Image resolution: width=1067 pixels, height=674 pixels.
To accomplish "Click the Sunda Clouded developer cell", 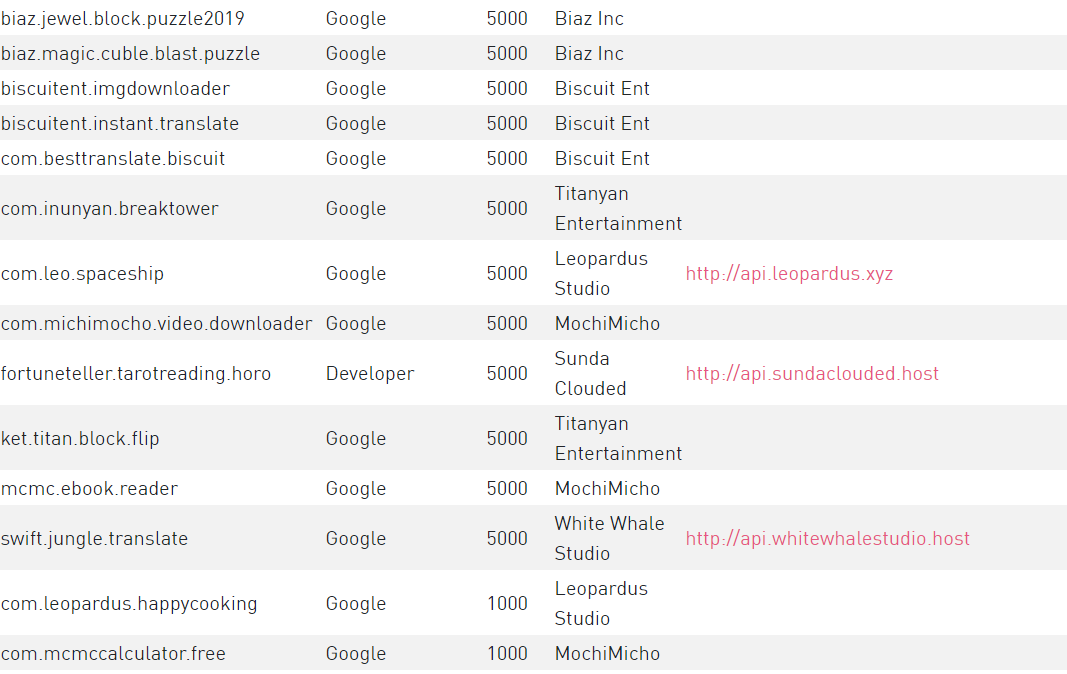I will click(x=590, y=373).
